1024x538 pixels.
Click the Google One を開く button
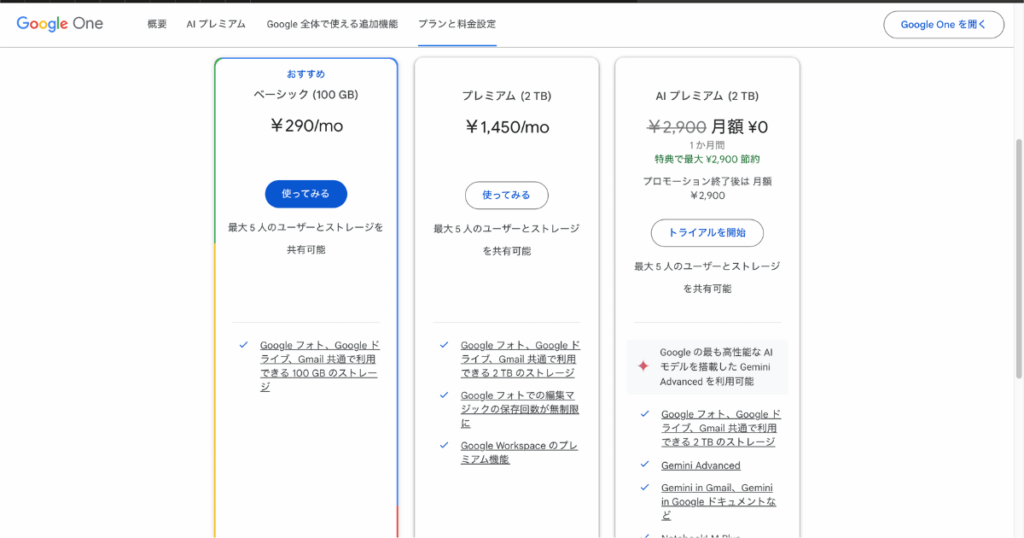pyautogui.click(x=944, y=25)
